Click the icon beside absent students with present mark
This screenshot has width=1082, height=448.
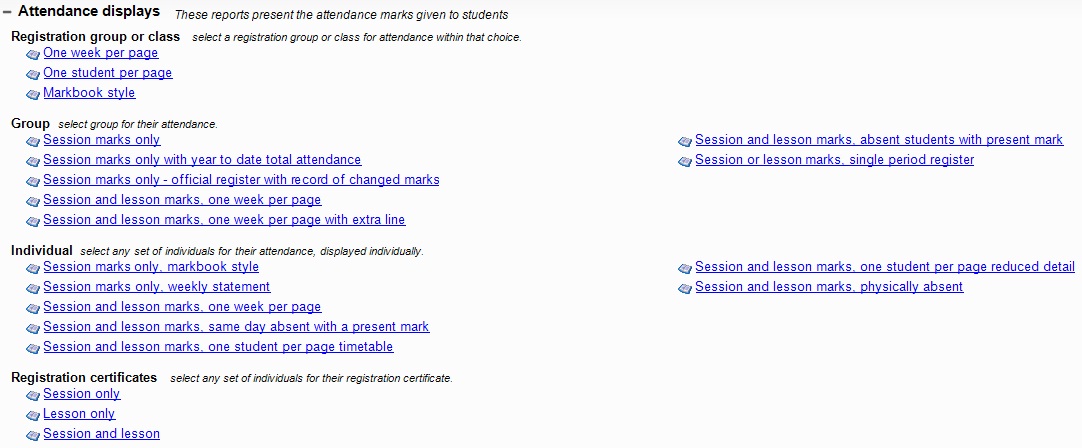pyautogui.click(x=685, y=142)
